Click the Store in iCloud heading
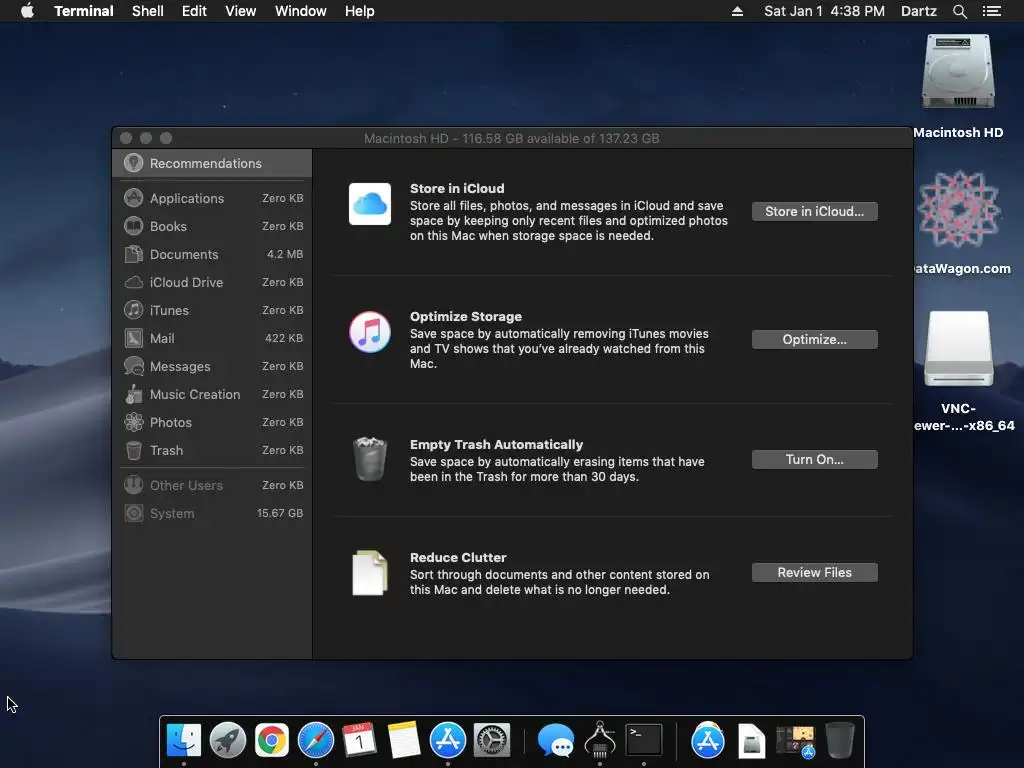 [x=457, y=189]
